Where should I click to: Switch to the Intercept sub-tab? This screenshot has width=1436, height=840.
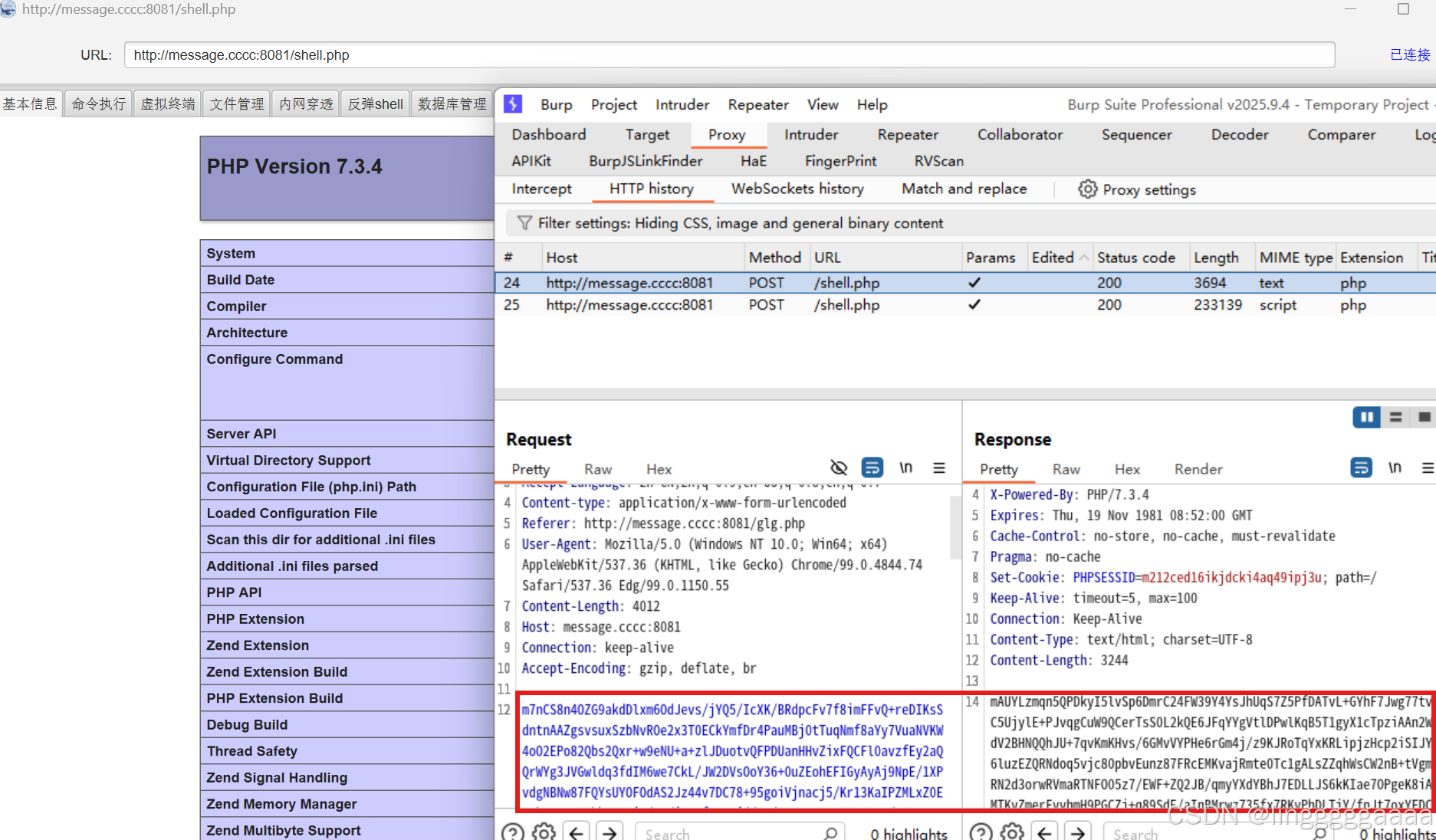coord(541,189)
